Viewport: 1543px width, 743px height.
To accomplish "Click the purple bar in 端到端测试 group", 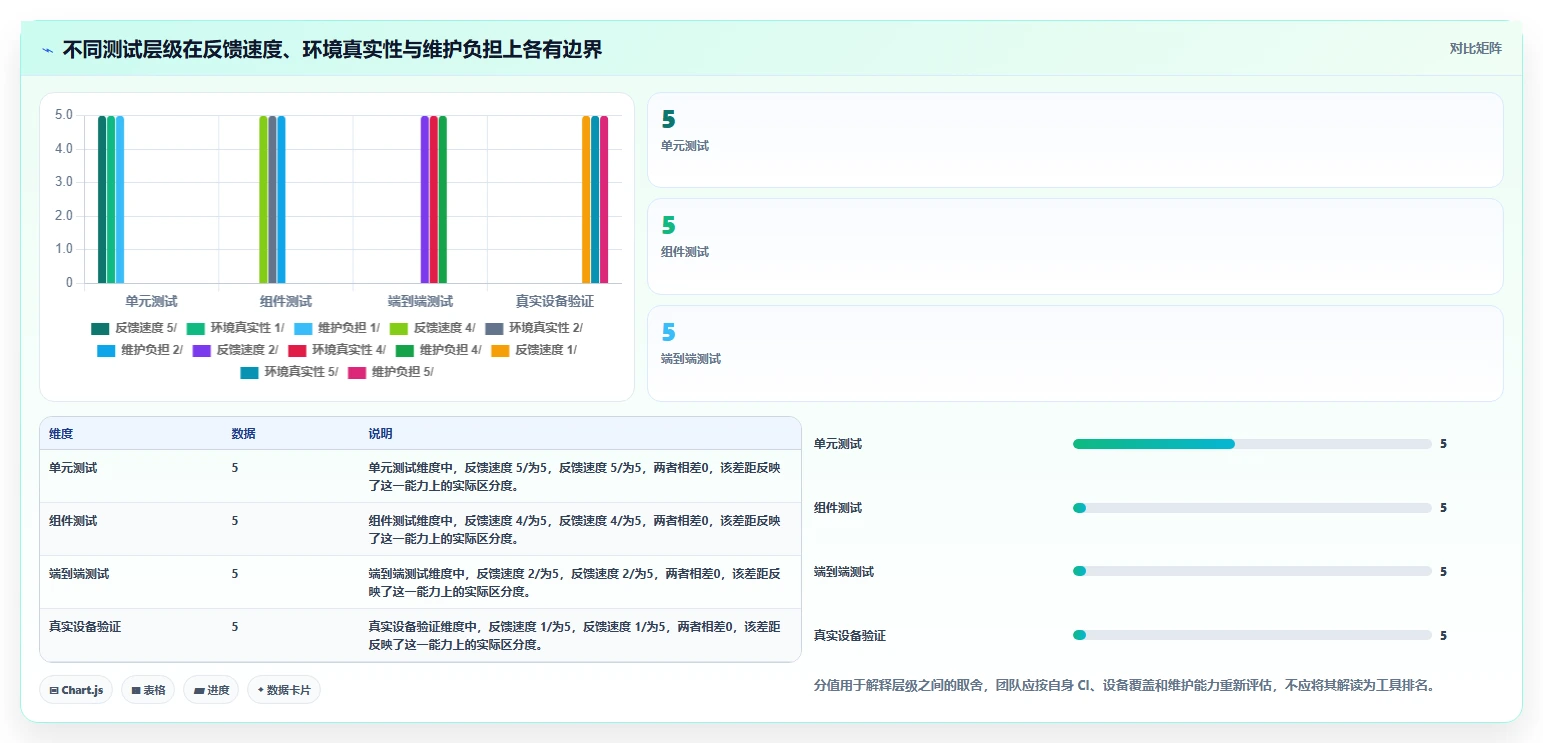I will coord(425,199).
